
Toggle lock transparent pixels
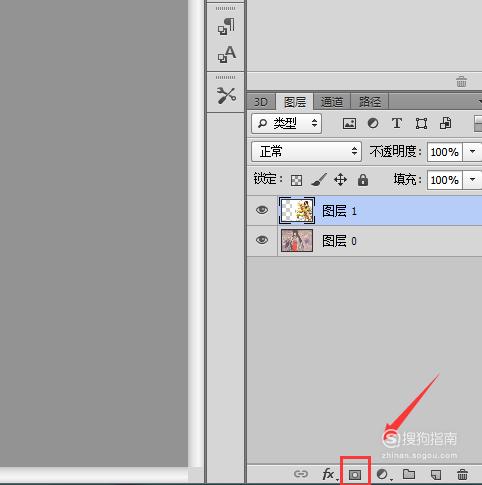tap(296, 180)
